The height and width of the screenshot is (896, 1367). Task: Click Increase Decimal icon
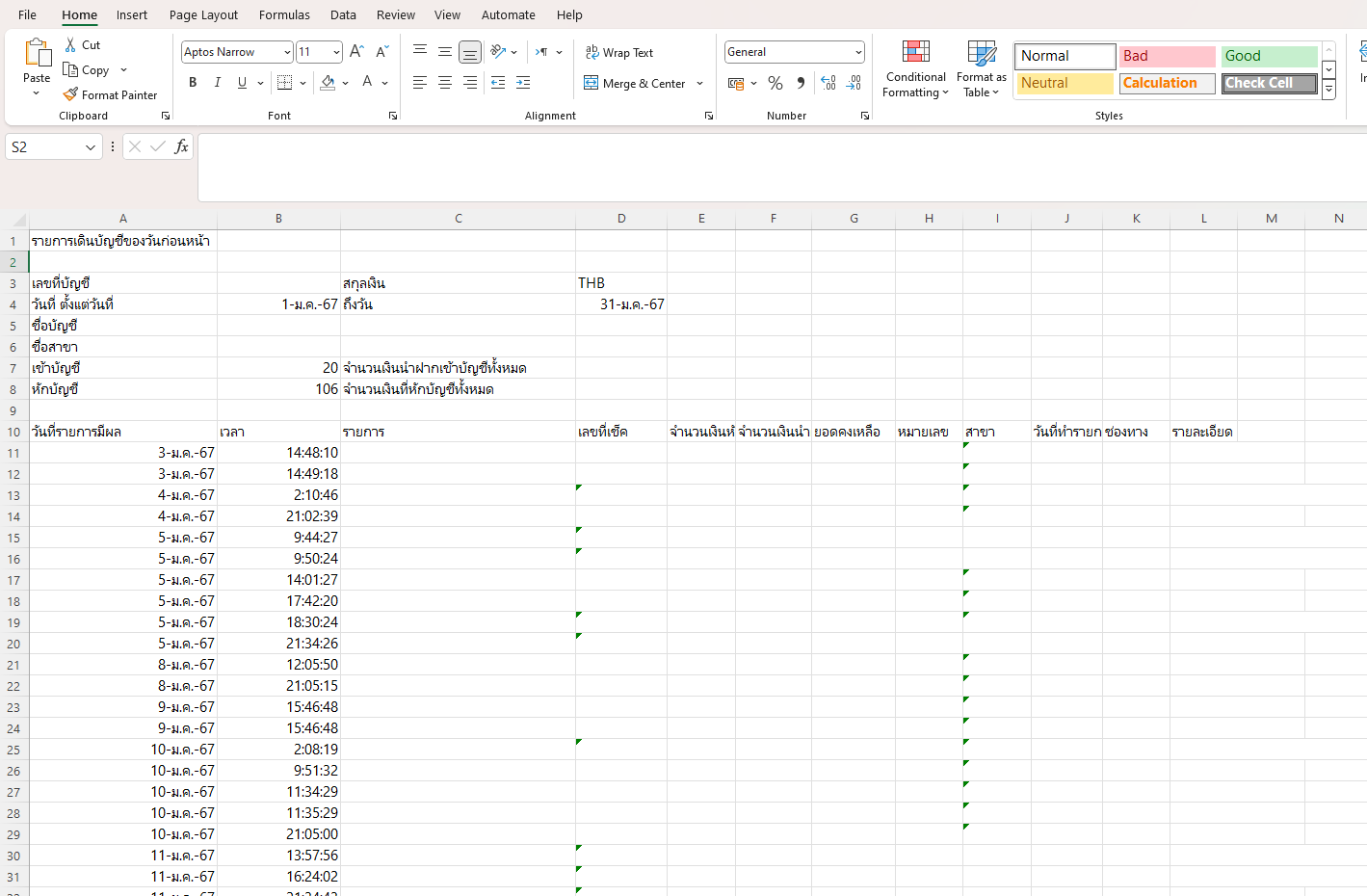click(x=828, y=84)
